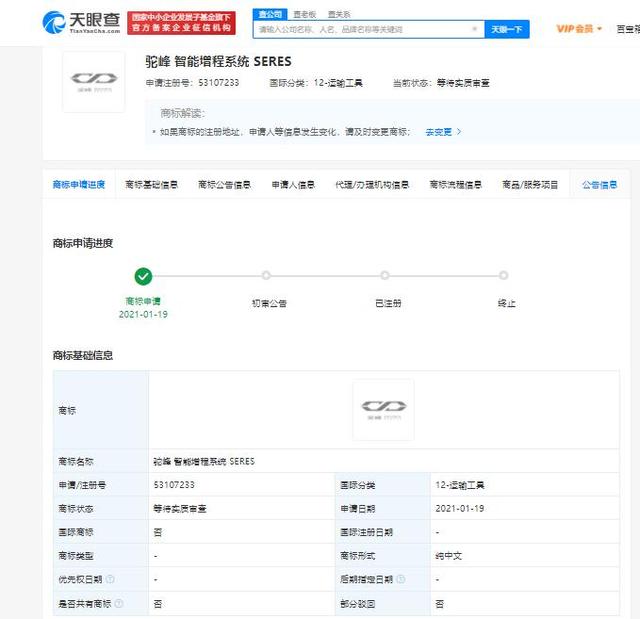Viewport: 640px width, 619px height.
Task: Switch to the 商品/服务项目 tab
Action: [530, 184]
